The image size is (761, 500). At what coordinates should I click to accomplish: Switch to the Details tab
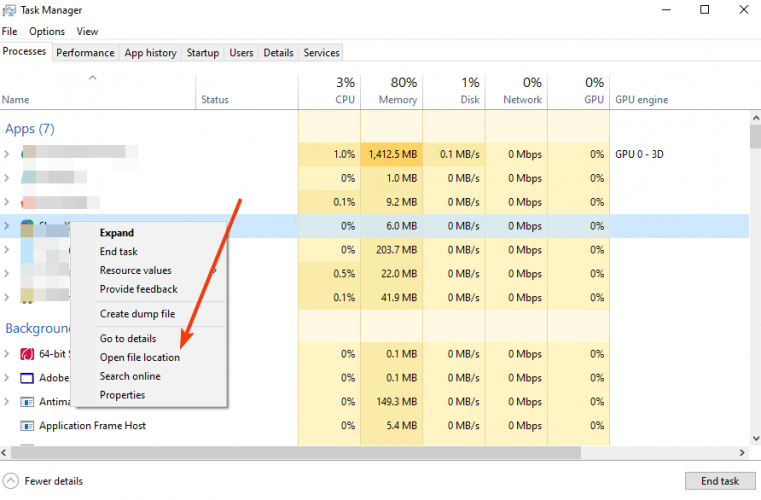(278, 52)
